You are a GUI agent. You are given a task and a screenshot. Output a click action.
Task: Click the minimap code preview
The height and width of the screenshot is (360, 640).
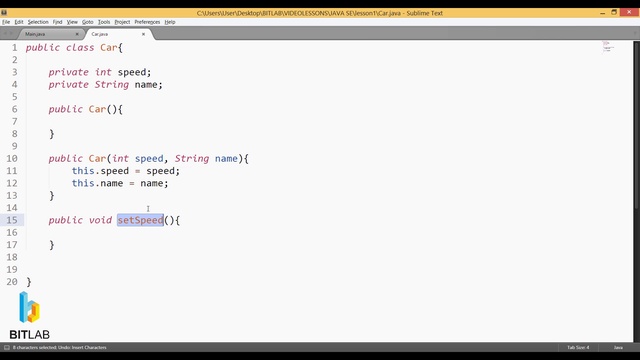[608, 47]
